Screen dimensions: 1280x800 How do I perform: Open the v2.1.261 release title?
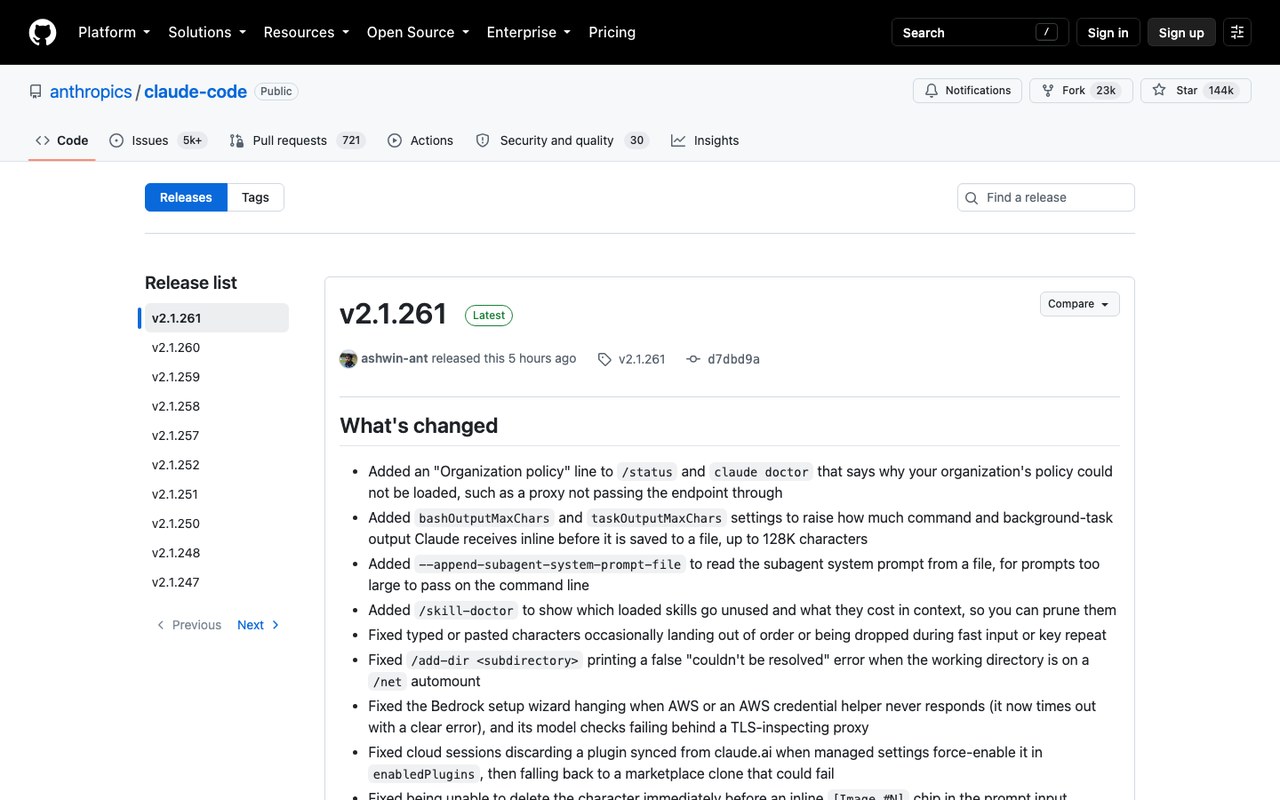click(x=393, y=314)
